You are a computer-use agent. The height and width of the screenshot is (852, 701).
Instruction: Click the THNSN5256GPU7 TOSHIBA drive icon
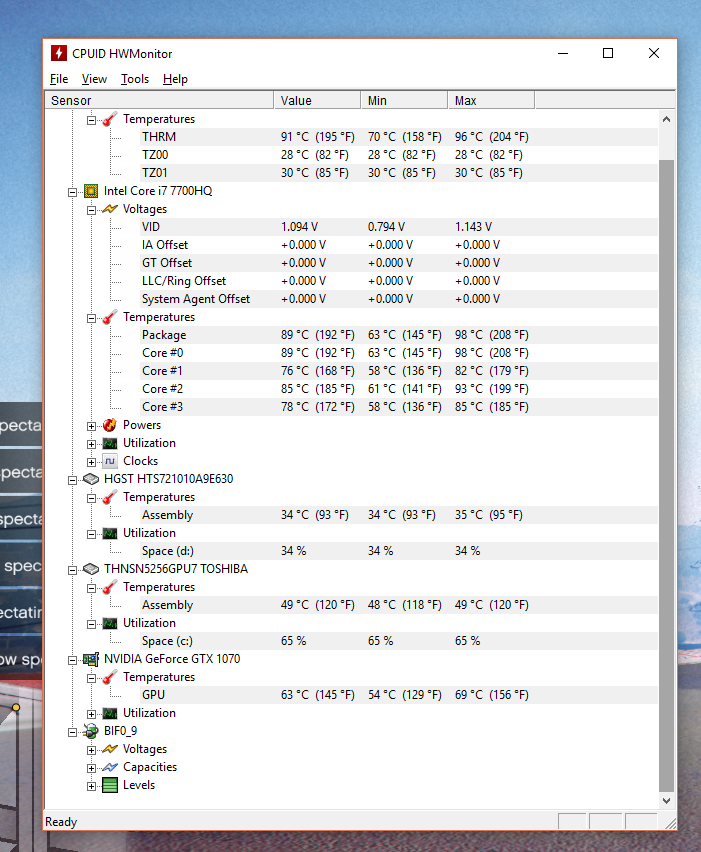91,569
